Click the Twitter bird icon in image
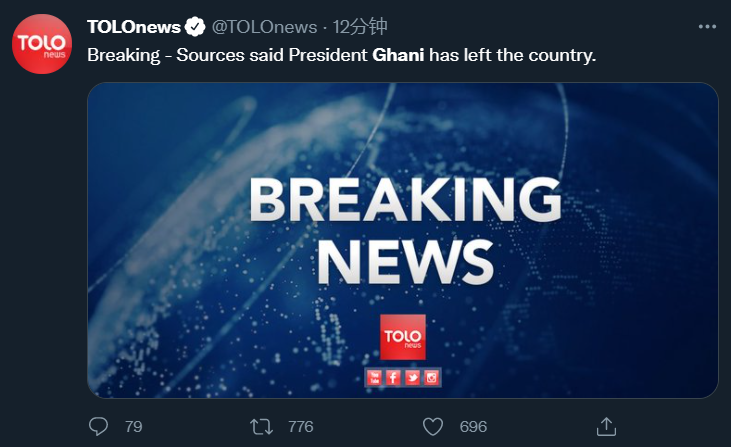 point(412,377)
